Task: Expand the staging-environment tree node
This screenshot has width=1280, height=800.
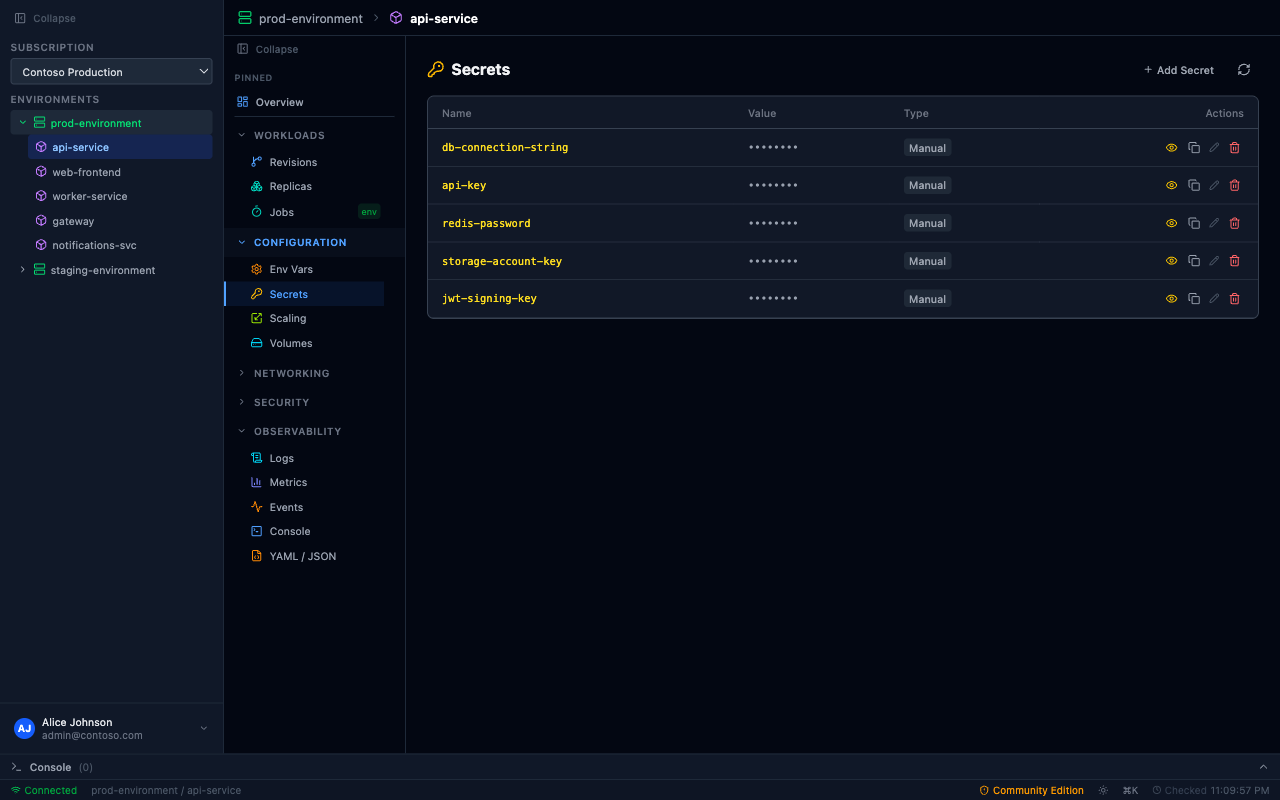Action: pyautogui.click(x=23, y=270)
